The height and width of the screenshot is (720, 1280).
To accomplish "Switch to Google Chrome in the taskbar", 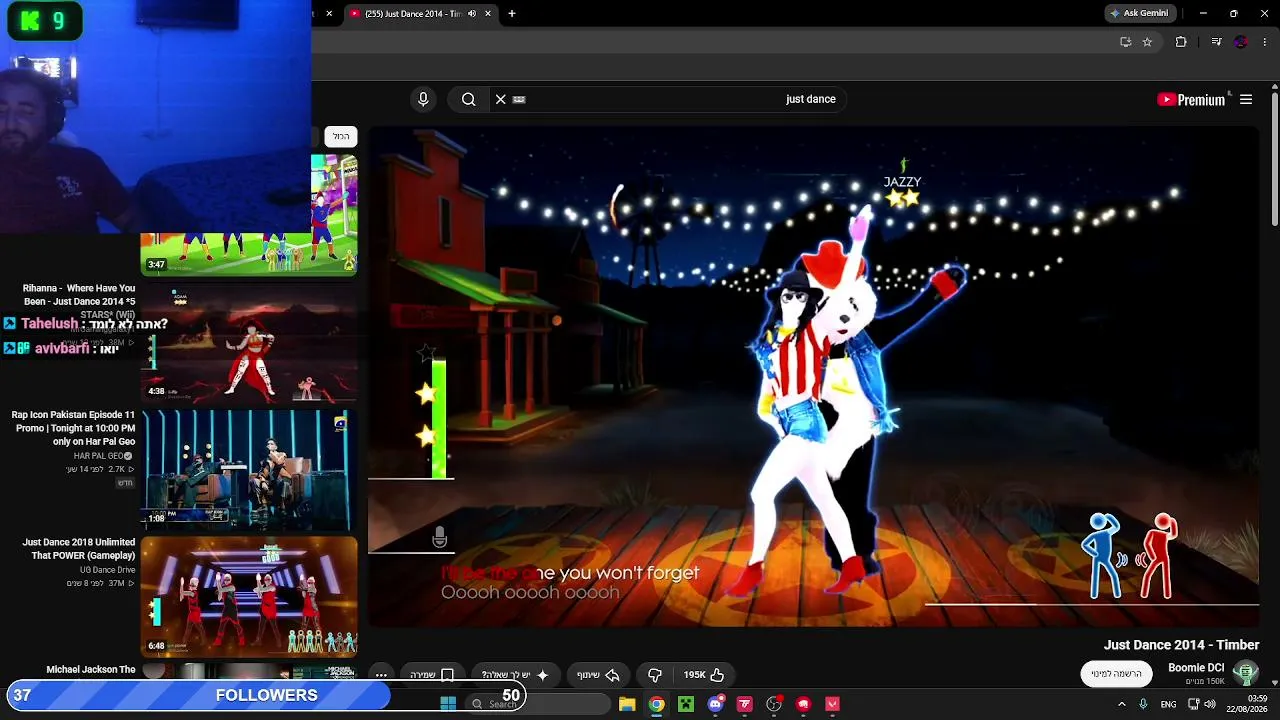I will coord(656,704).
